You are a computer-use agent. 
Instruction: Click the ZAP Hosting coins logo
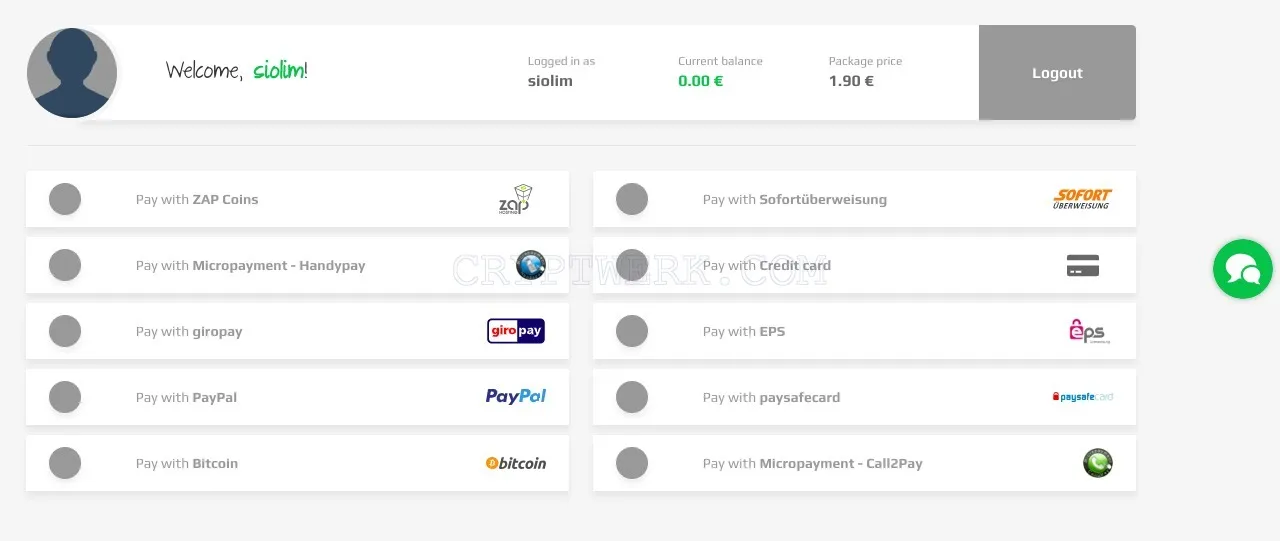(x=515, y=199)
